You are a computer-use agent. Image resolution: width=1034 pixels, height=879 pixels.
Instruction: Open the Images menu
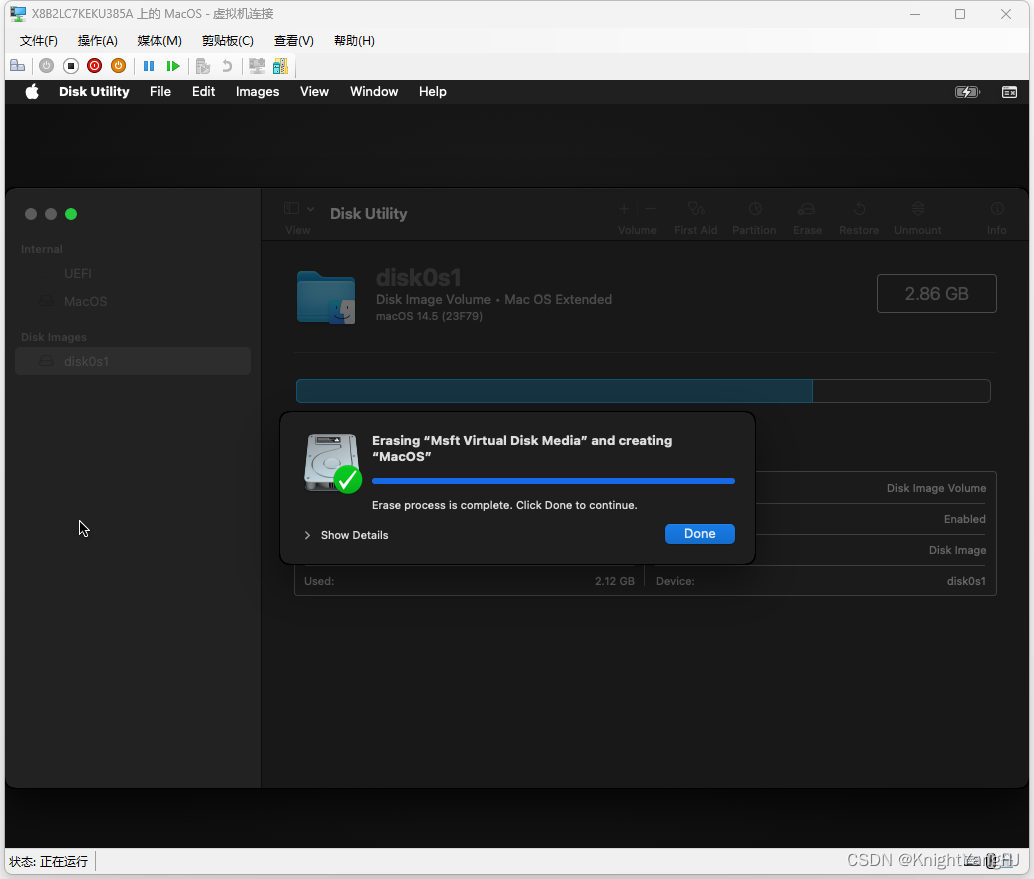tap(257, 91)
